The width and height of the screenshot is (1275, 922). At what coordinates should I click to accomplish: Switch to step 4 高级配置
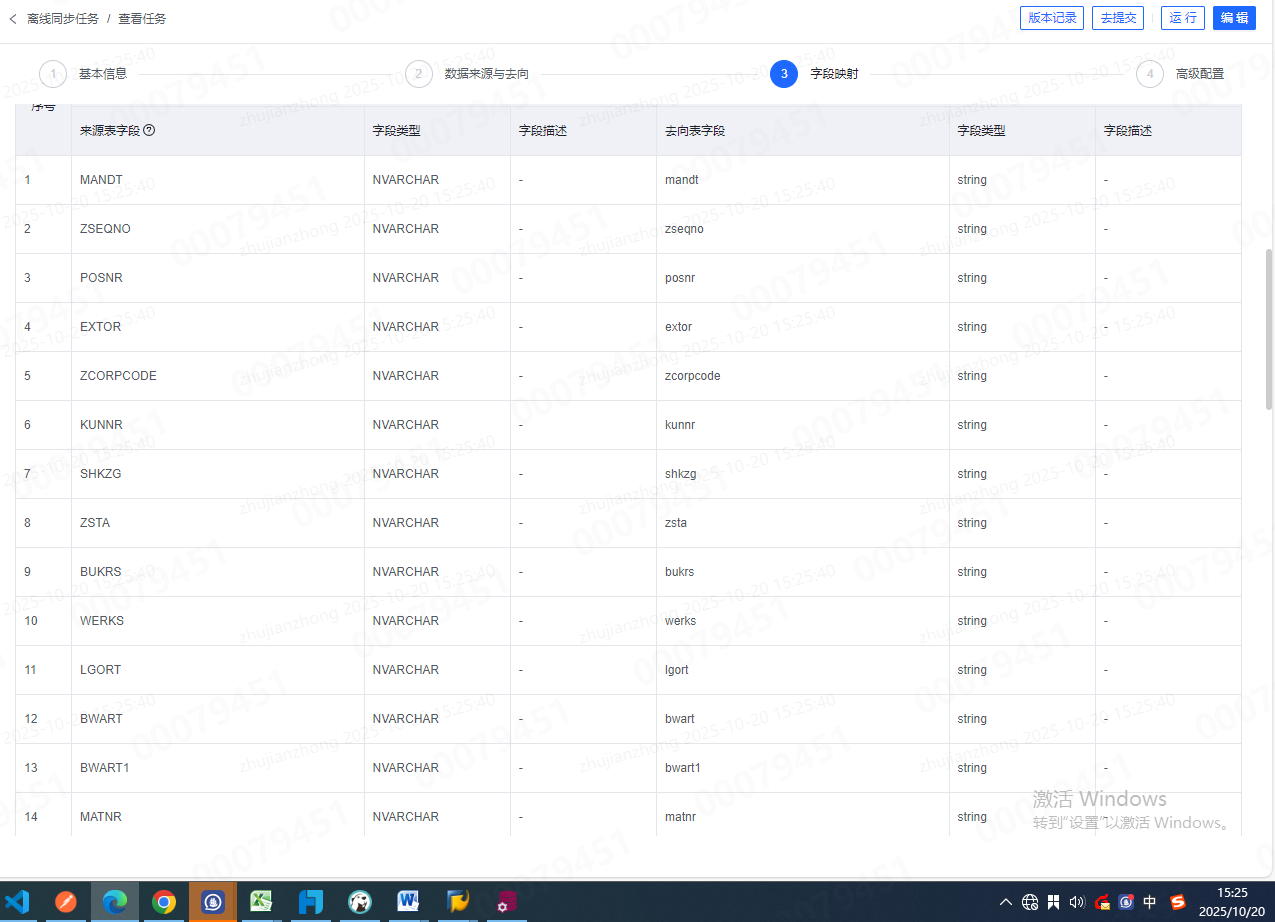click(1150, 74)
